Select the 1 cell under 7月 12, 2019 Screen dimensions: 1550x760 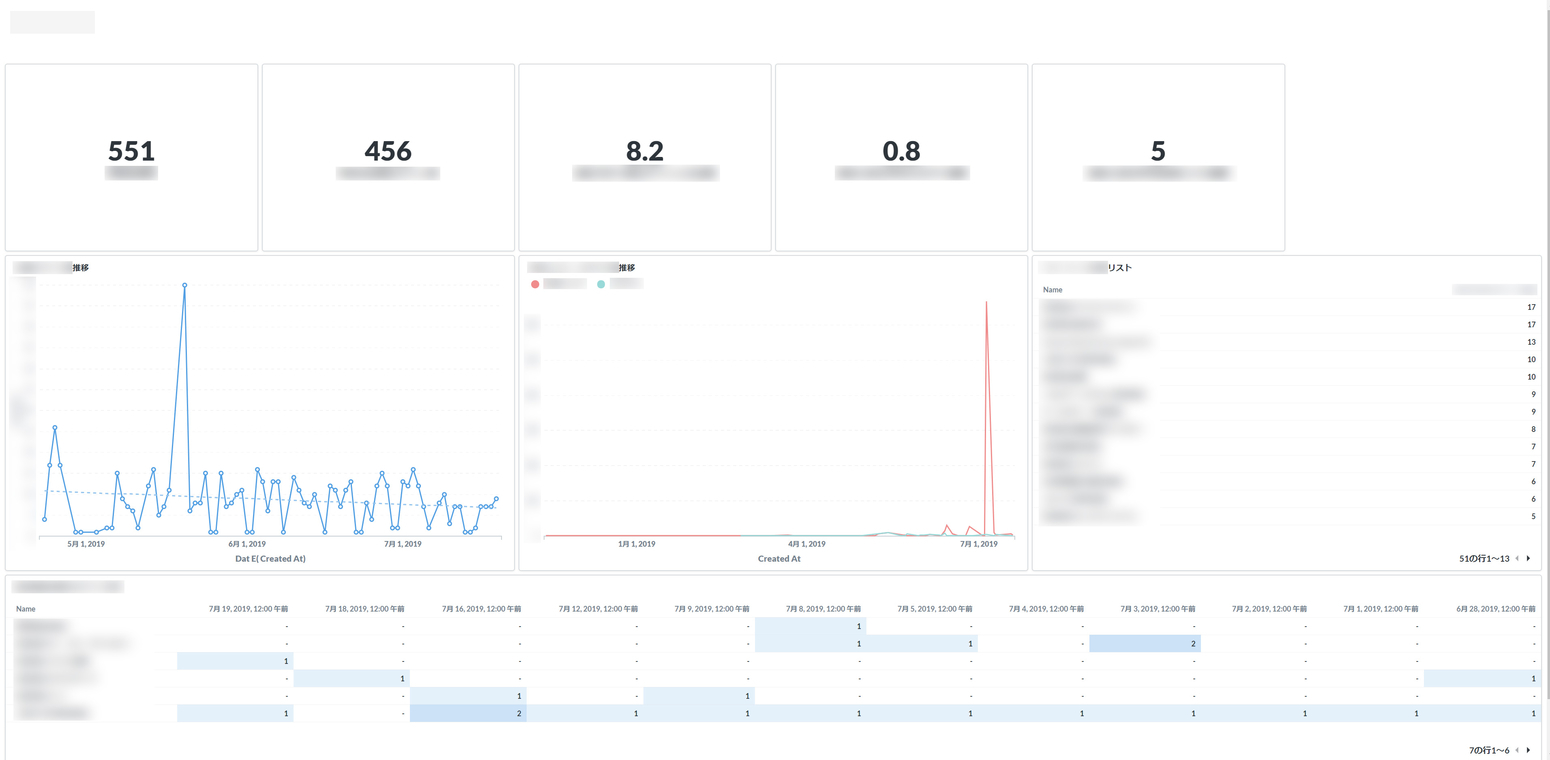(x=585, y=713)
